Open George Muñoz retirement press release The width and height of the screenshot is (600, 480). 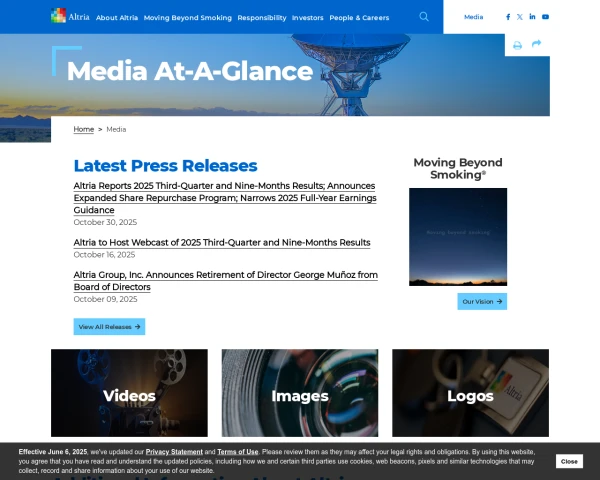coord(226,281)
